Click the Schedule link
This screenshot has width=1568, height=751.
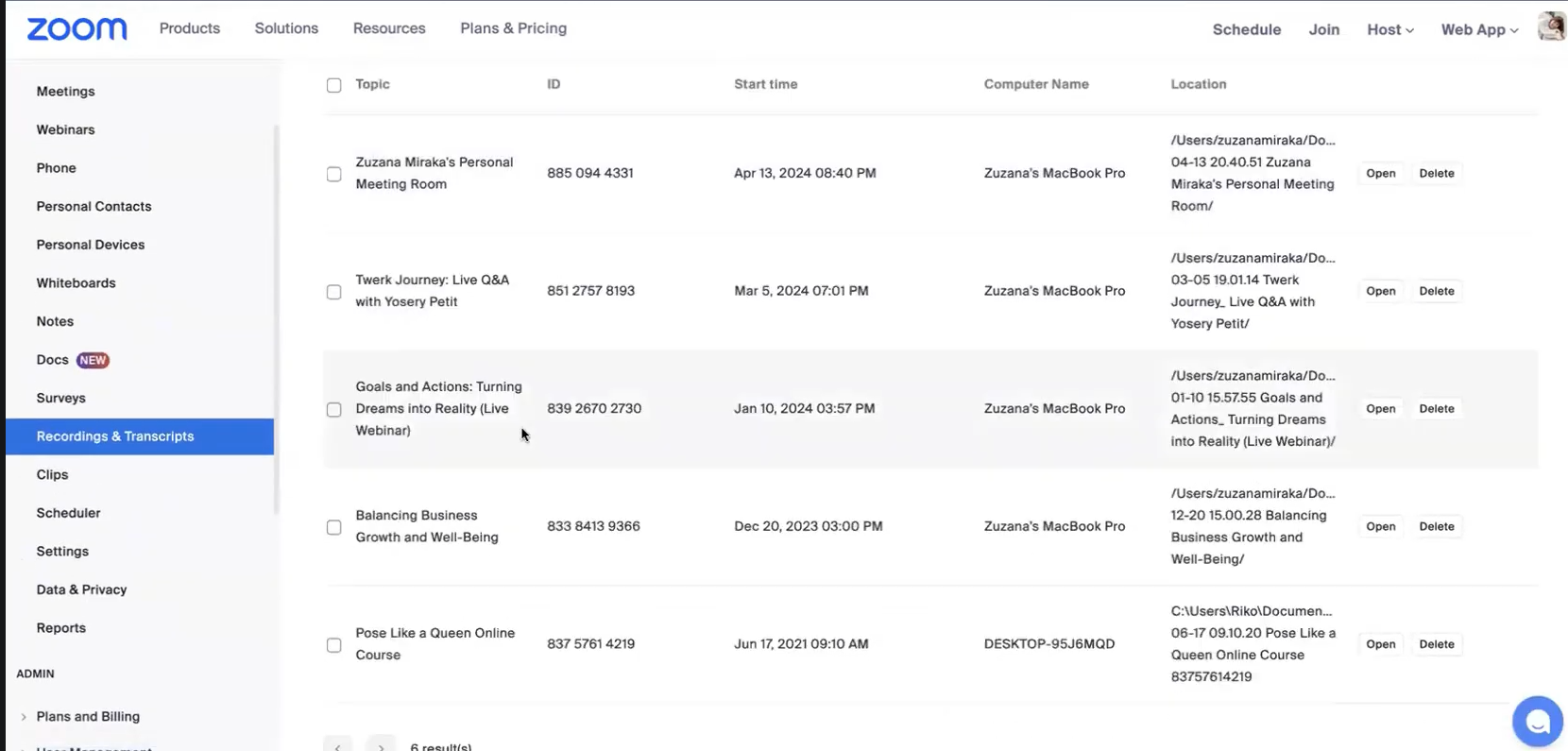coord(1246,29)
